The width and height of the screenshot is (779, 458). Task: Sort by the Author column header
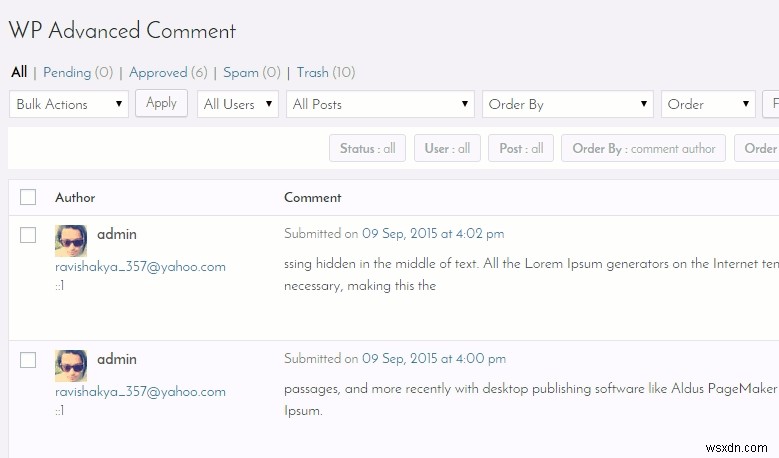pyautogui.click(x=75, y=197)
